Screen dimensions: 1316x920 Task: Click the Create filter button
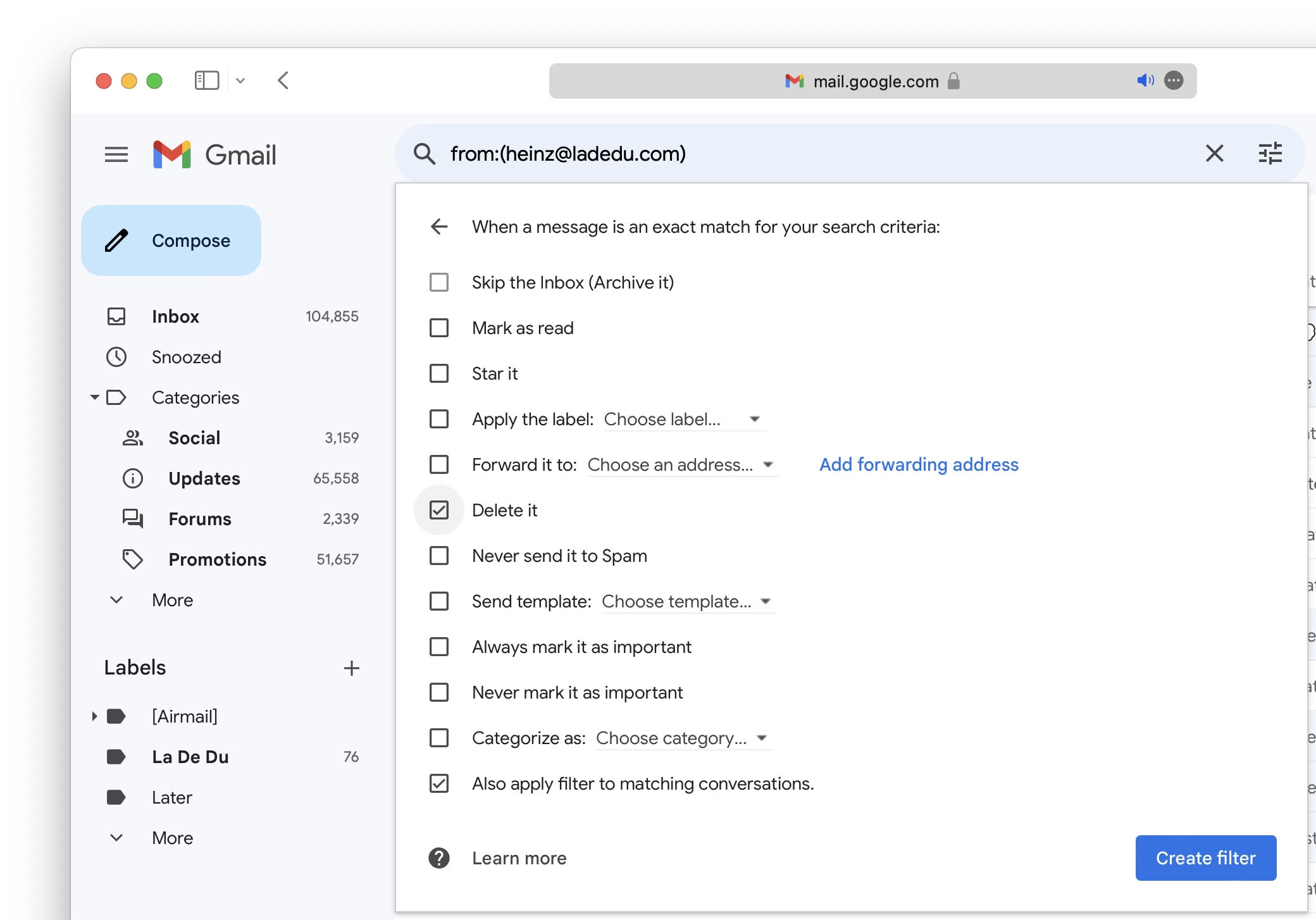pyautogui.click(x=1206, y=858)
